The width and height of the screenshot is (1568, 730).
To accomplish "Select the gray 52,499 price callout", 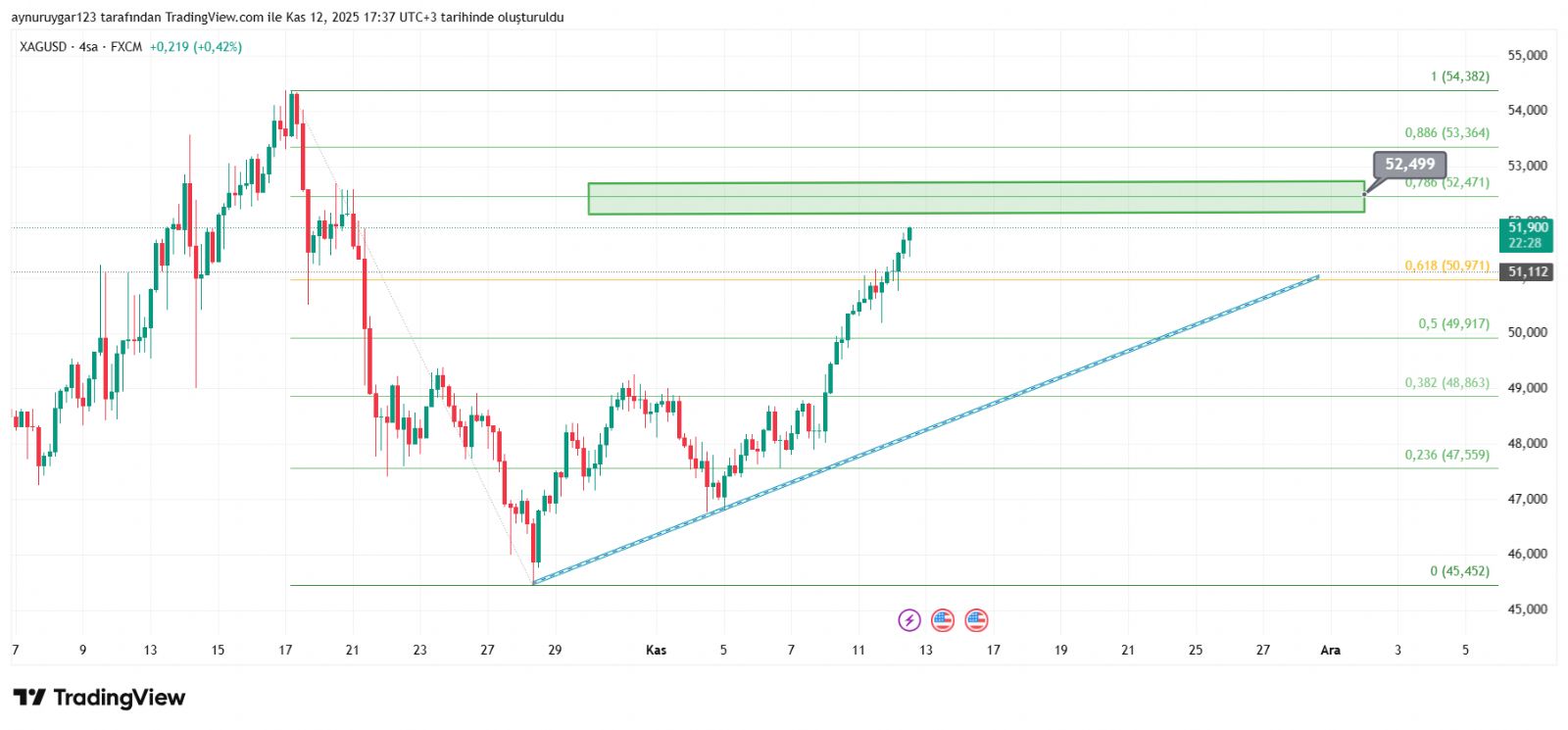I will 1409,165.
